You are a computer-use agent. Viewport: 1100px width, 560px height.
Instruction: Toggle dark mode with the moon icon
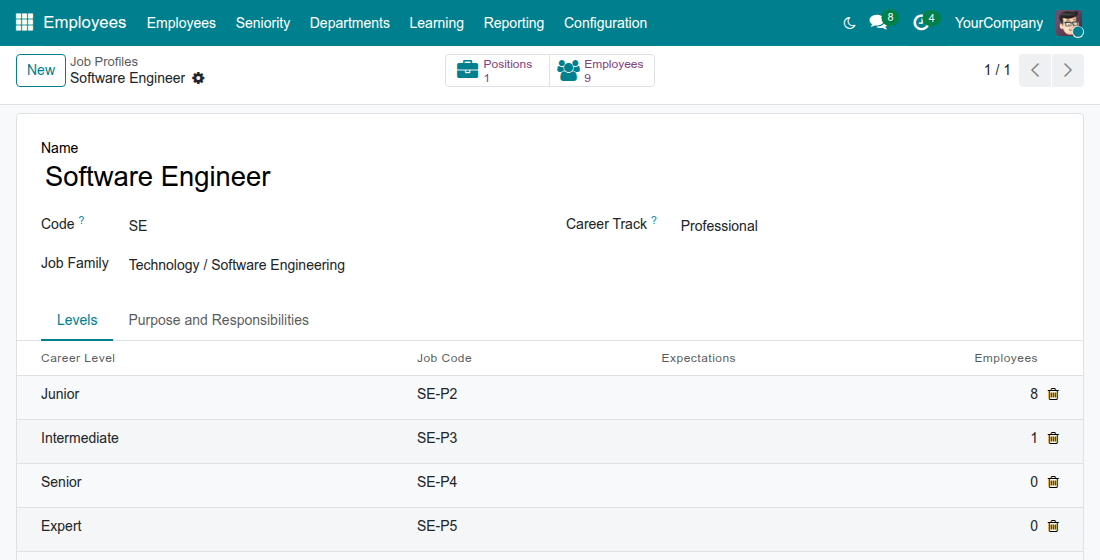849,23
